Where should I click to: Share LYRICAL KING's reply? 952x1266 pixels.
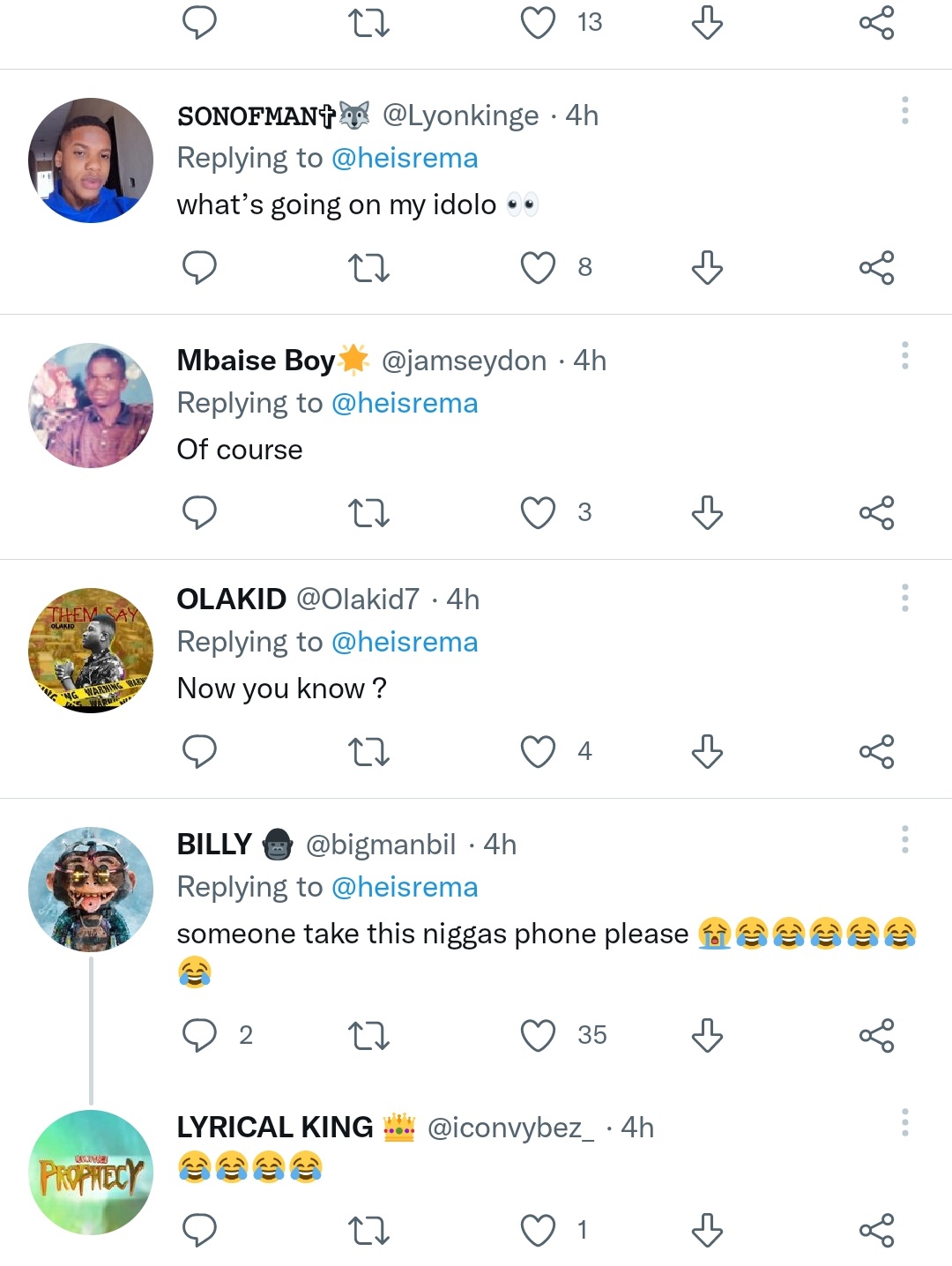point(876,1231)
